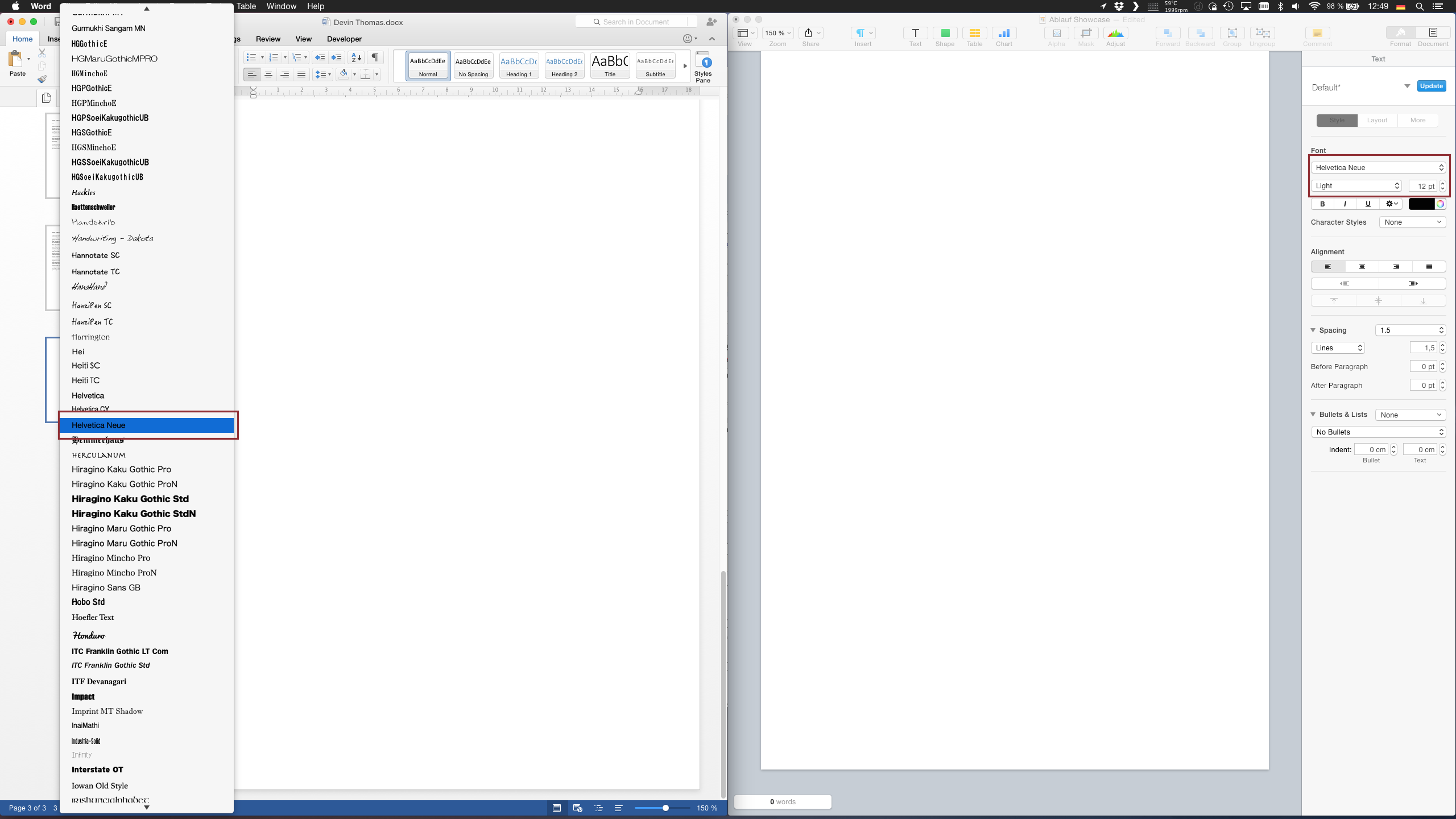The height and width of the screenshot is (819, 1456).
Task: Click the numbered list icon in Word
Action: pos(274,57)
